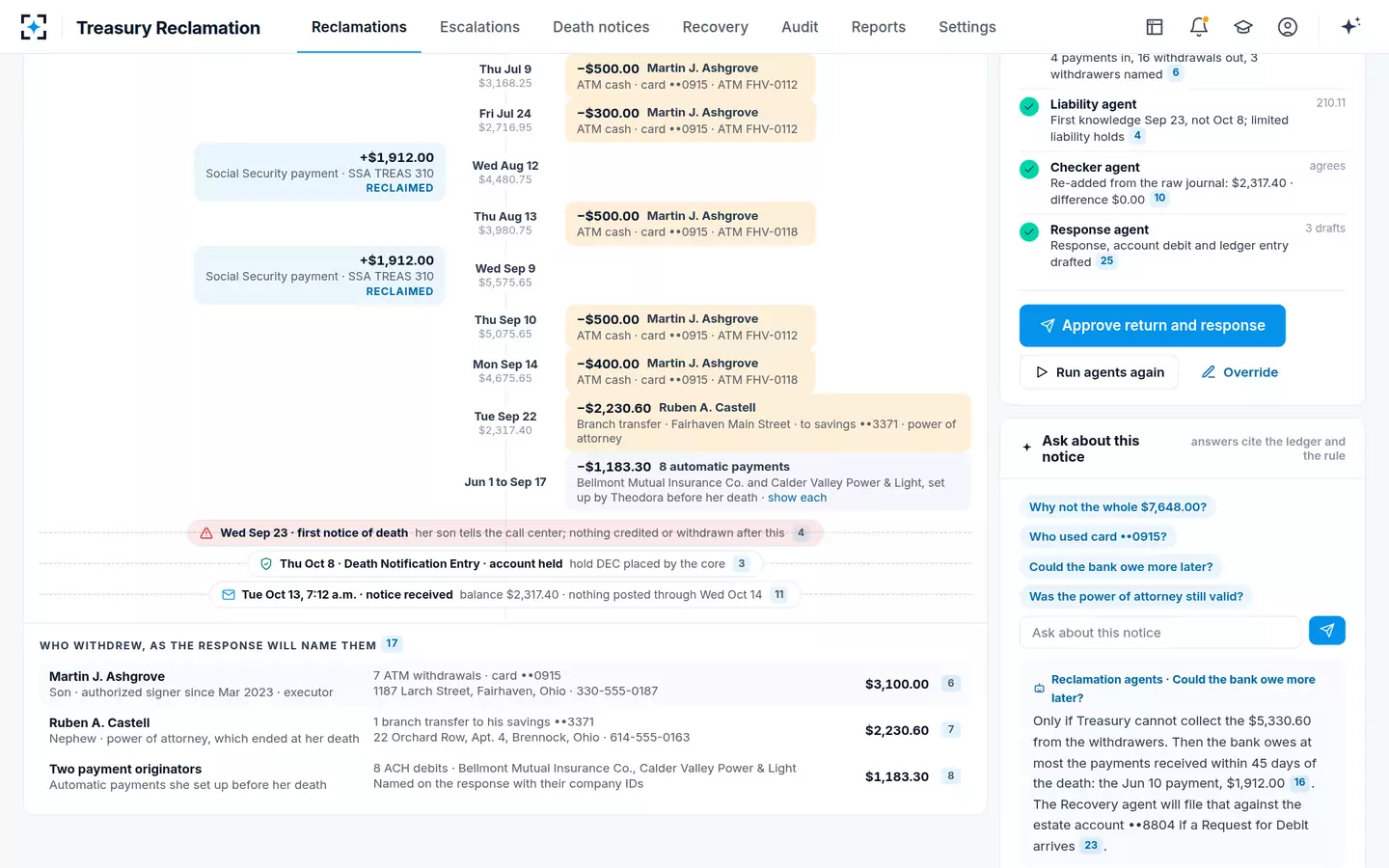Viewport: 1389px width, 868px height.
Task: Click the envelope icon on notice received
Action: pyautogui.click(x=229, y=595)
